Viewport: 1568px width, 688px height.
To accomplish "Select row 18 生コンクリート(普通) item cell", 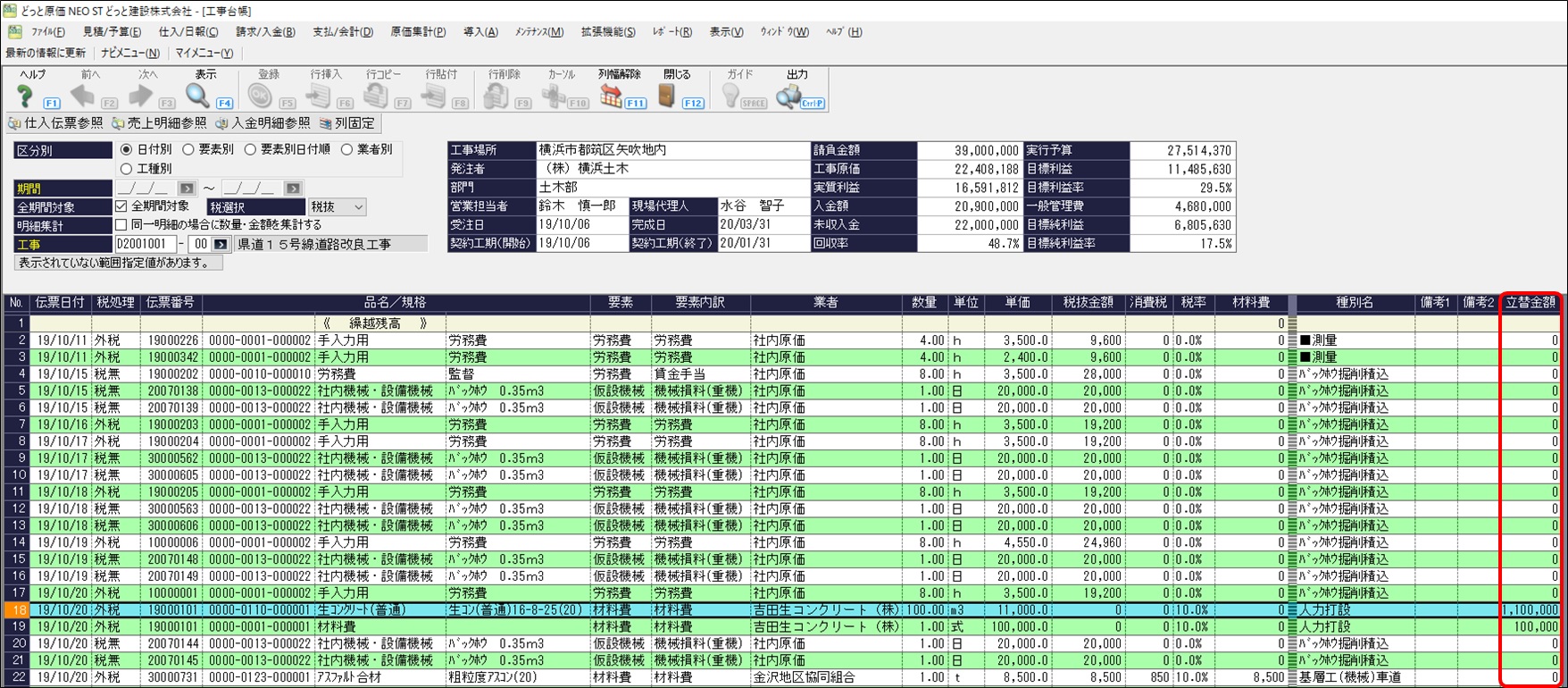I will (380, 609).
